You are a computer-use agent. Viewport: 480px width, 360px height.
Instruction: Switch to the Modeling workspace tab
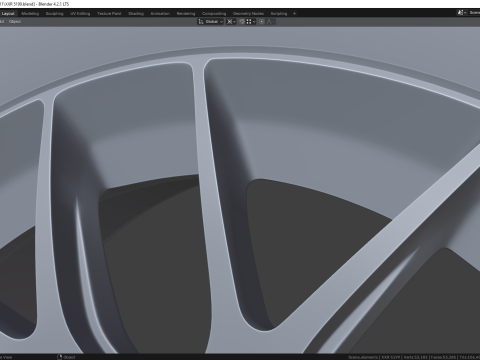tap(30, 14)
